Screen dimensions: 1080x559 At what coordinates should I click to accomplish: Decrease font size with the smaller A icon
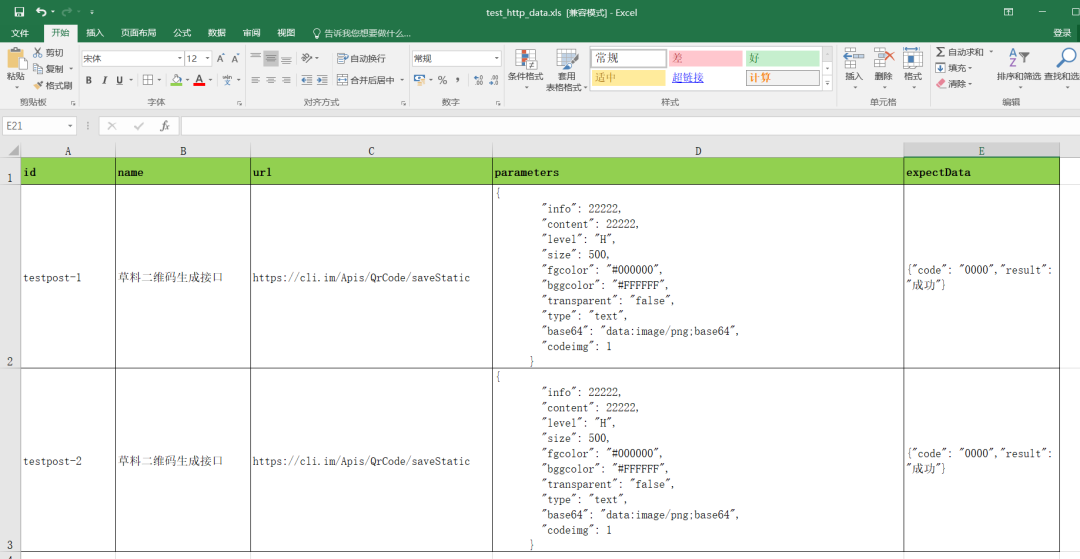(235, 59)
